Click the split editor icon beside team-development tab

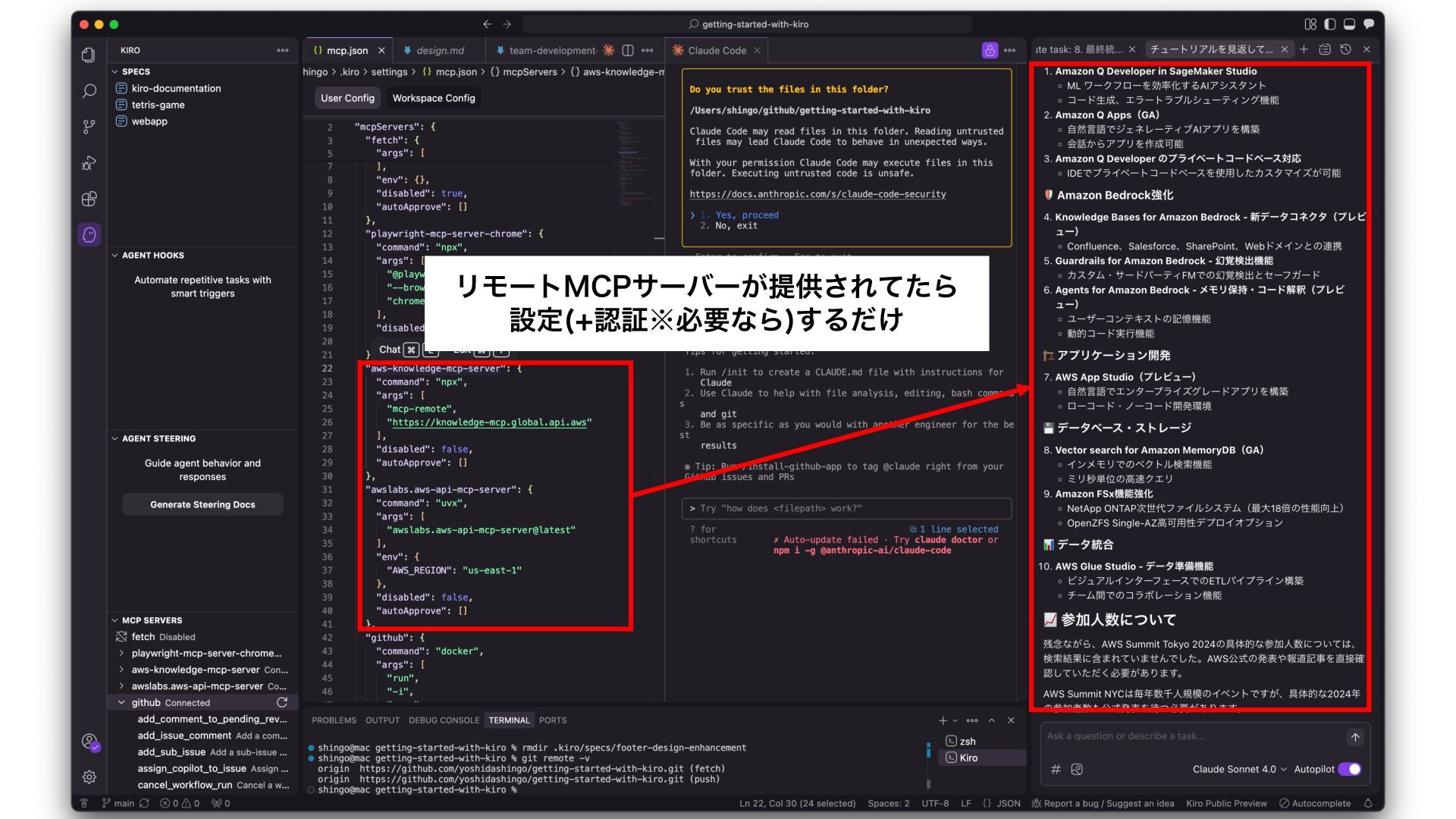pos(628,50)
